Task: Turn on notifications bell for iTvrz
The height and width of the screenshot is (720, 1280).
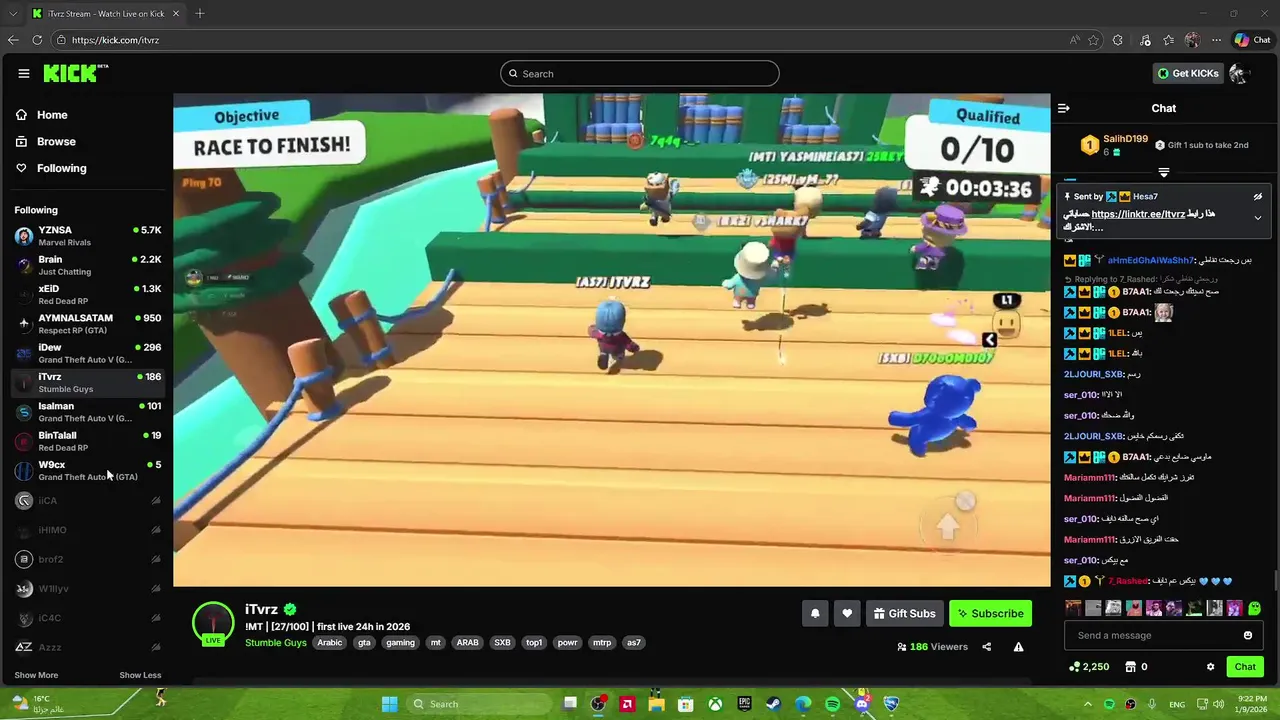Action: (815, 613)
